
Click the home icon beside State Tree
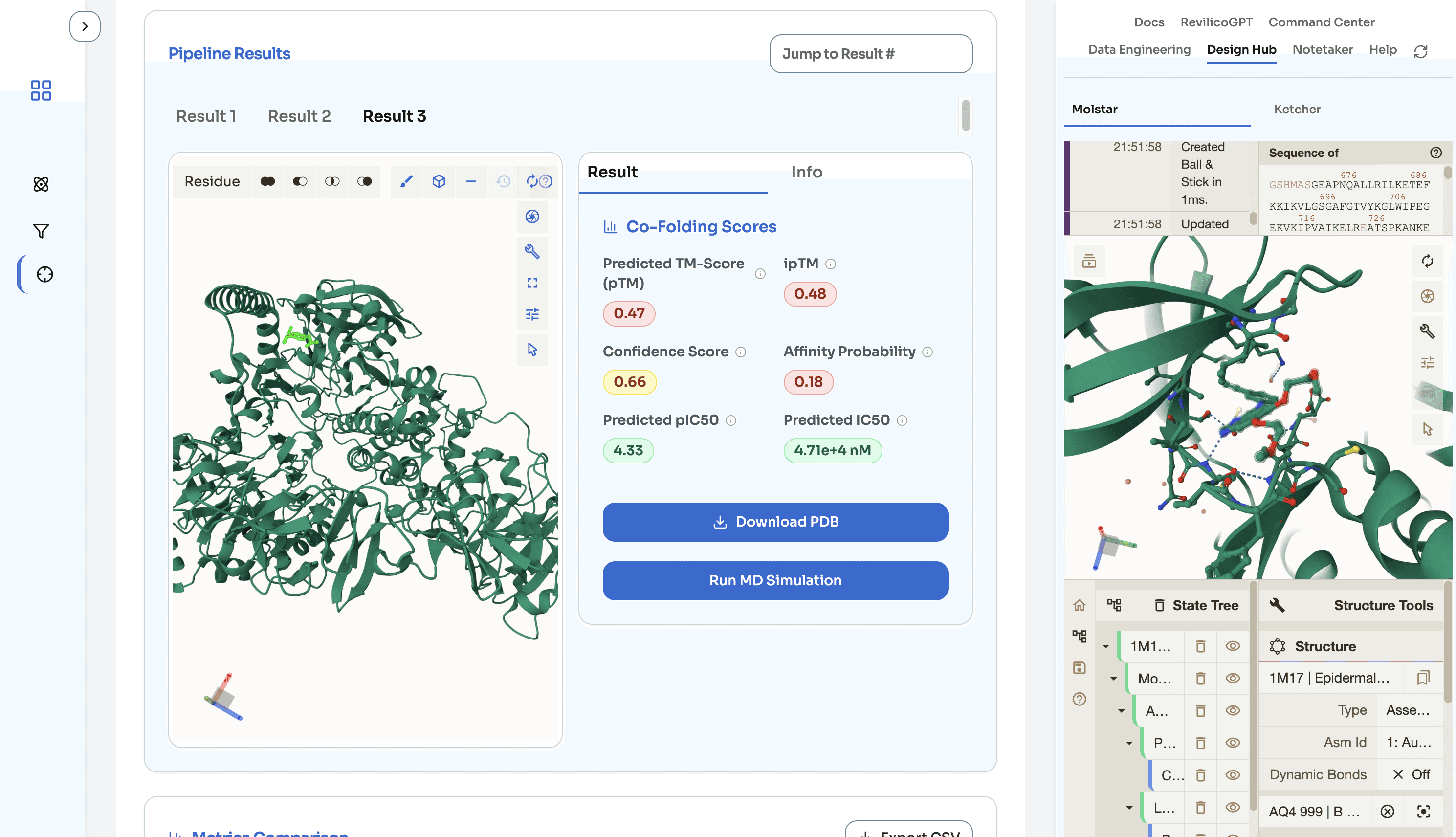1080,605
